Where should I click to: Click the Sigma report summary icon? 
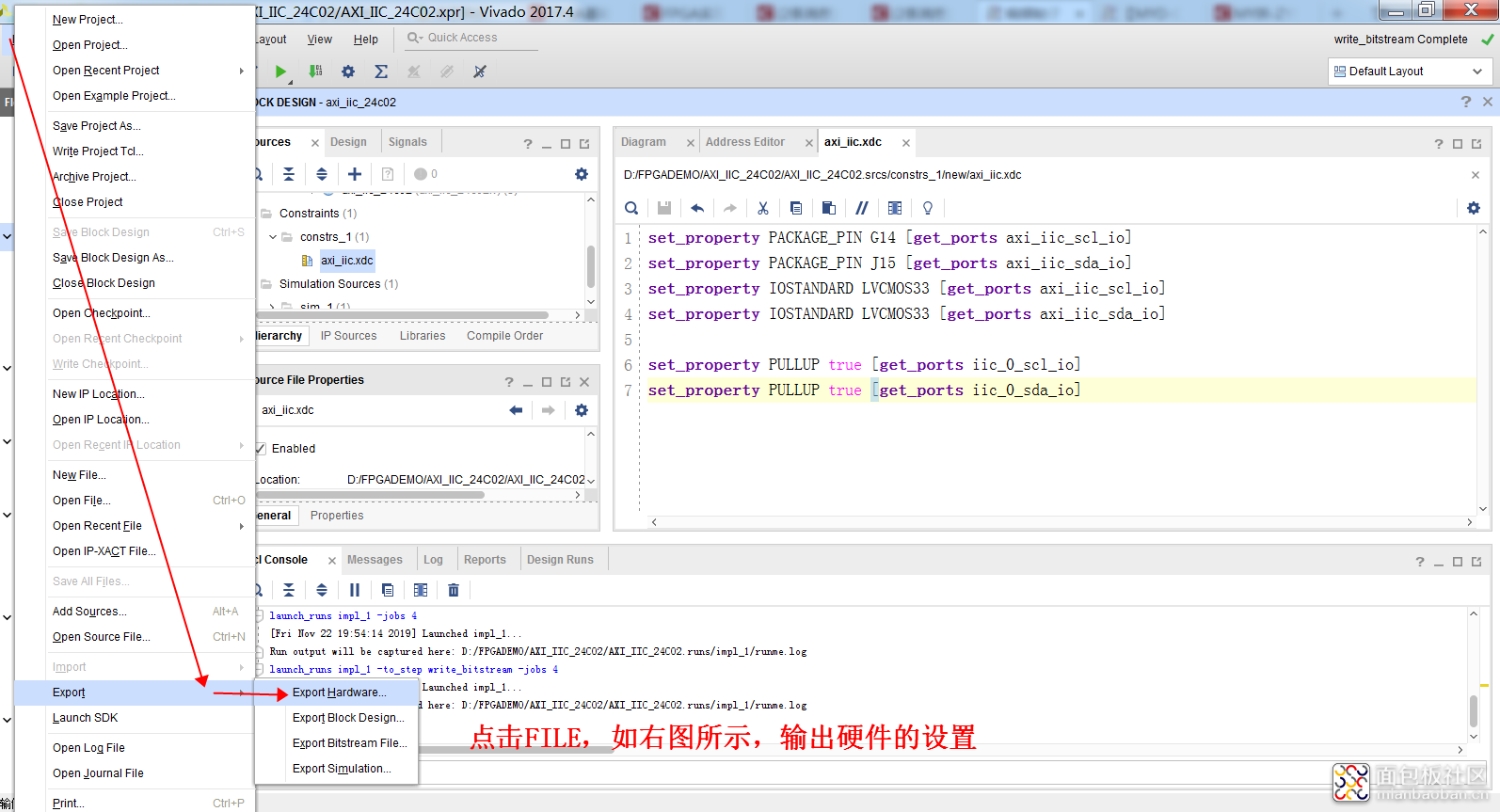[381, 72]
